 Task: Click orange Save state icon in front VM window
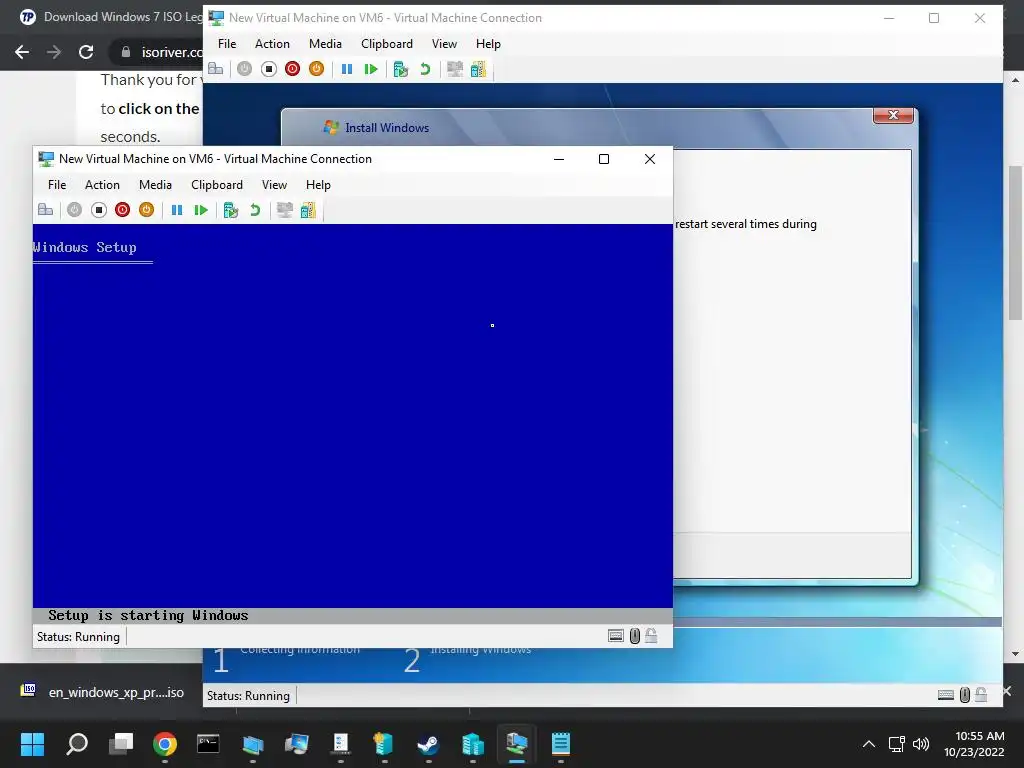[x=146, y=210]
